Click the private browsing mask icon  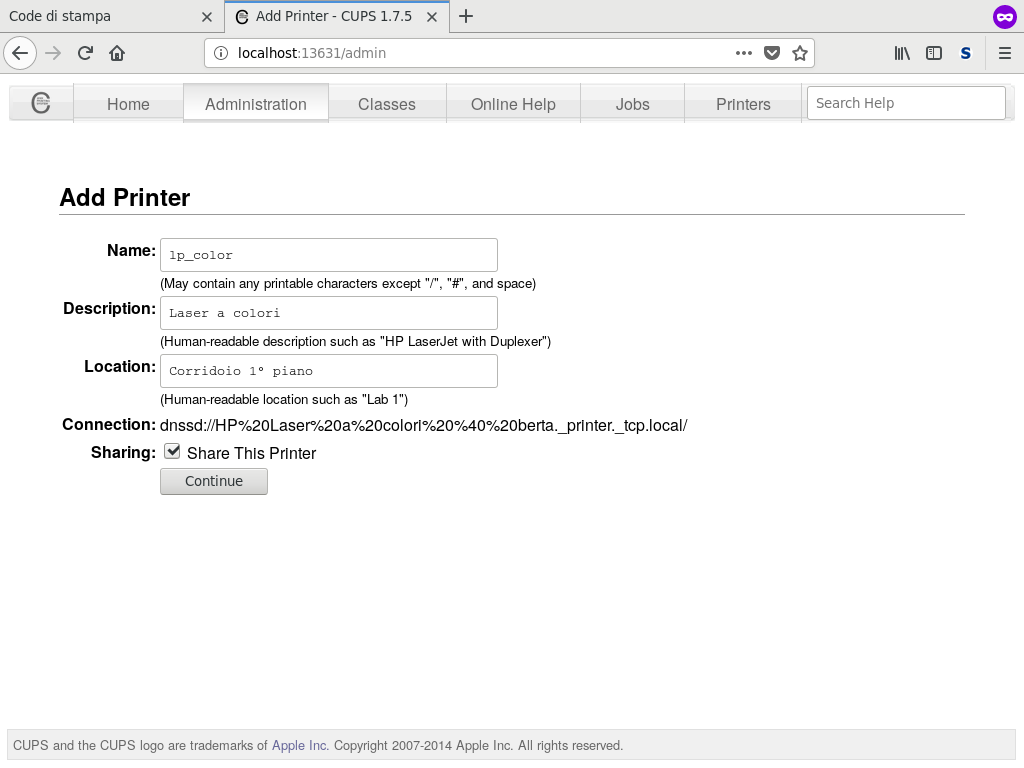pyautogui.click(x=1005, y=17)
